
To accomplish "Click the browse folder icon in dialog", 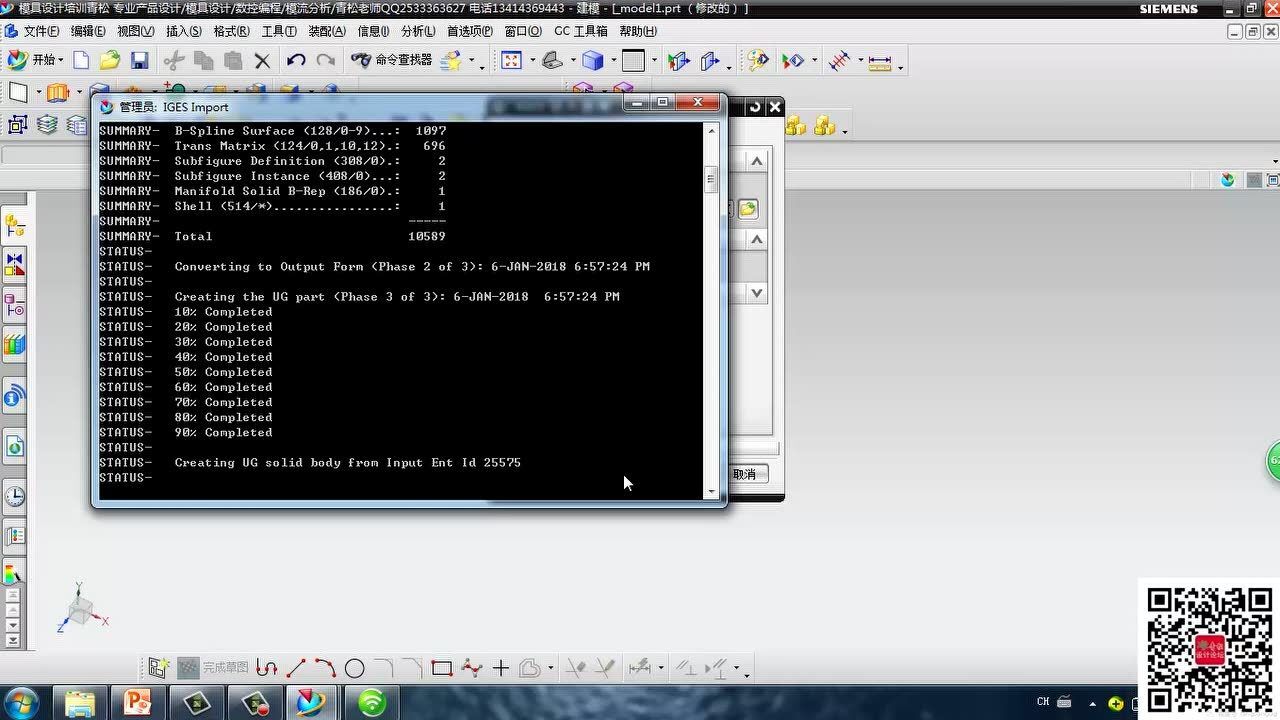I will point(748,209).
